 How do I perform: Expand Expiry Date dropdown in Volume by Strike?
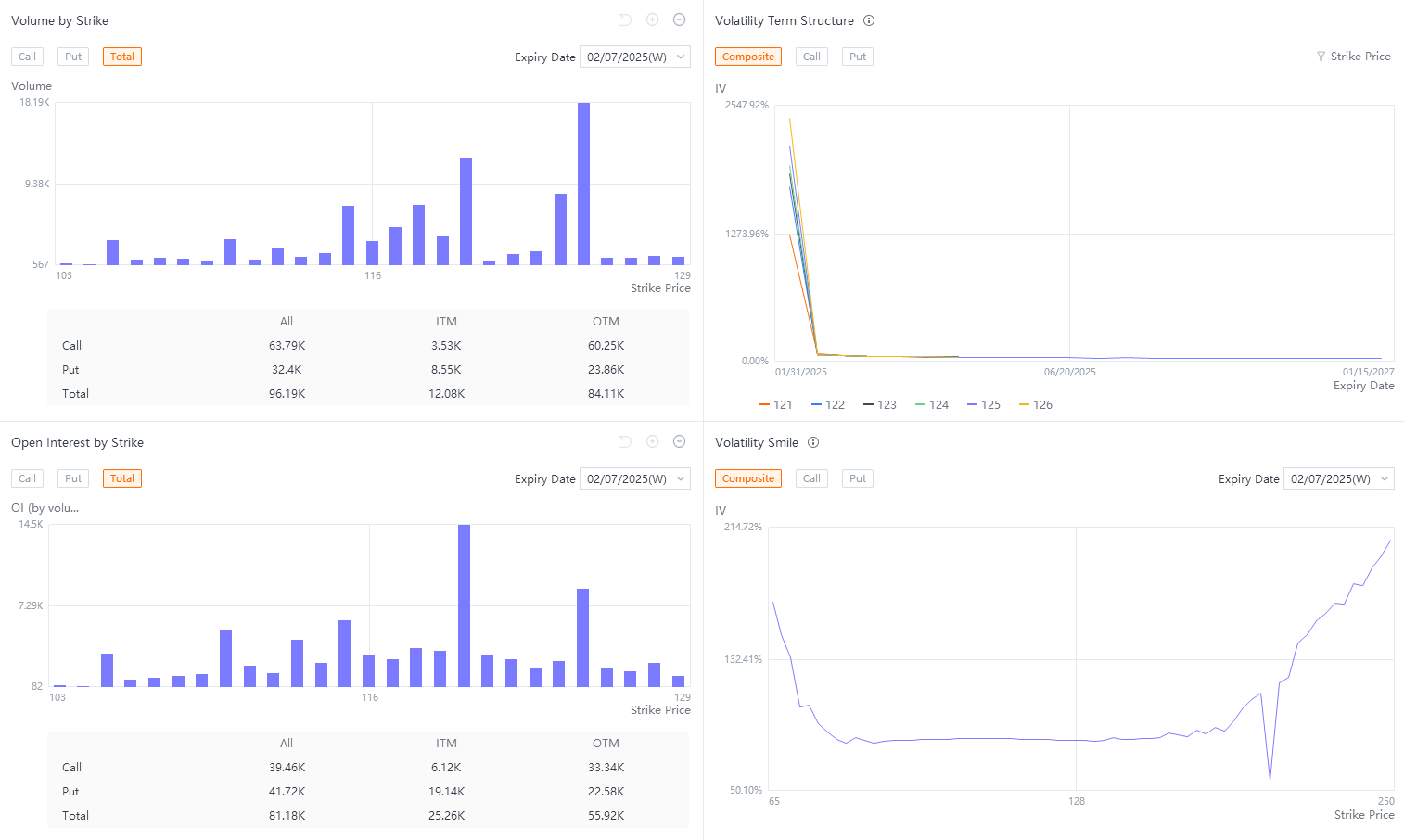click(x=635, y=57)
